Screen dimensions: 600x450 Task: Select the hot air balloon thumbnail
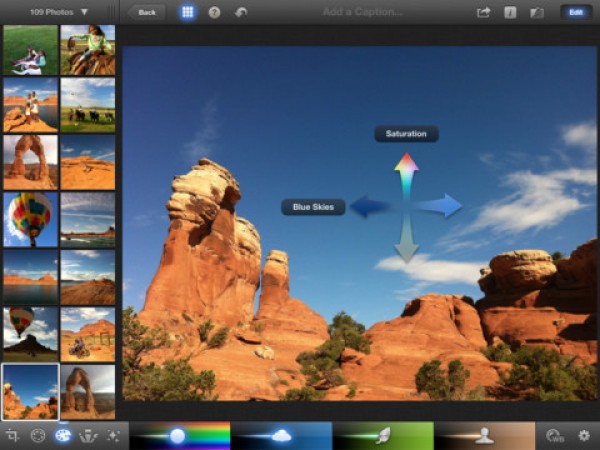tap(30, 219)
